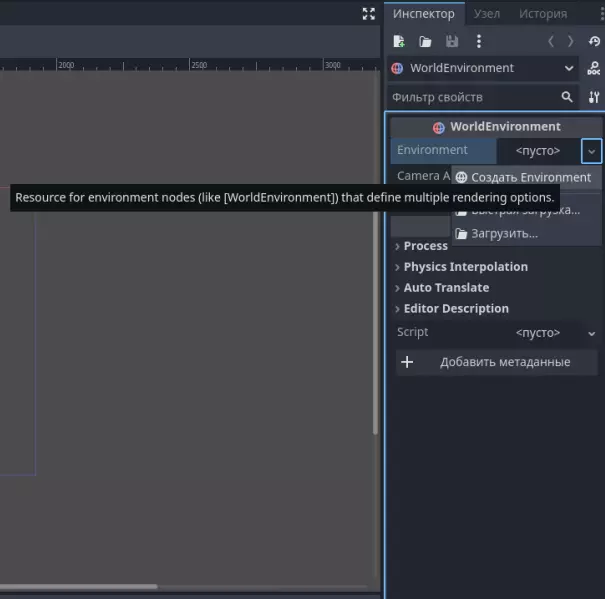Screen dimensions: 605x599
Task: Open documentation for WorldEnvironment
Action: pos(593,68)
